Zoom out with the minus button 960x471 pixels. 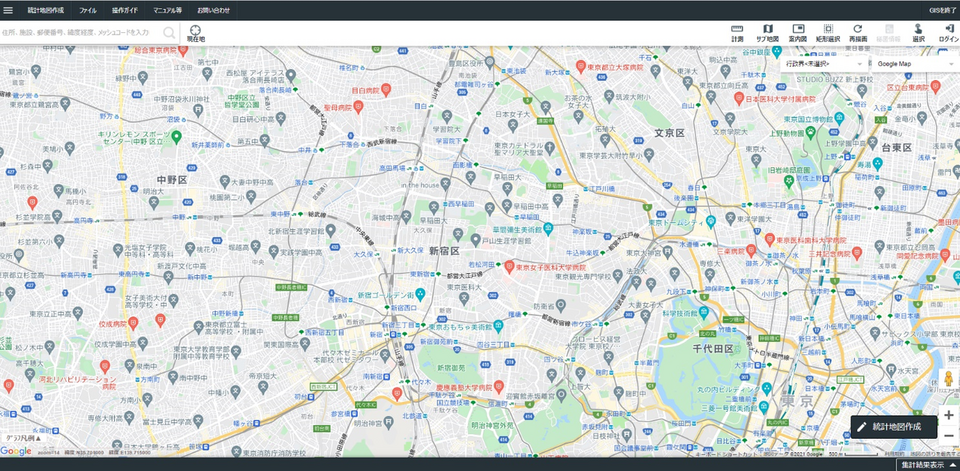tap(949, 435)
